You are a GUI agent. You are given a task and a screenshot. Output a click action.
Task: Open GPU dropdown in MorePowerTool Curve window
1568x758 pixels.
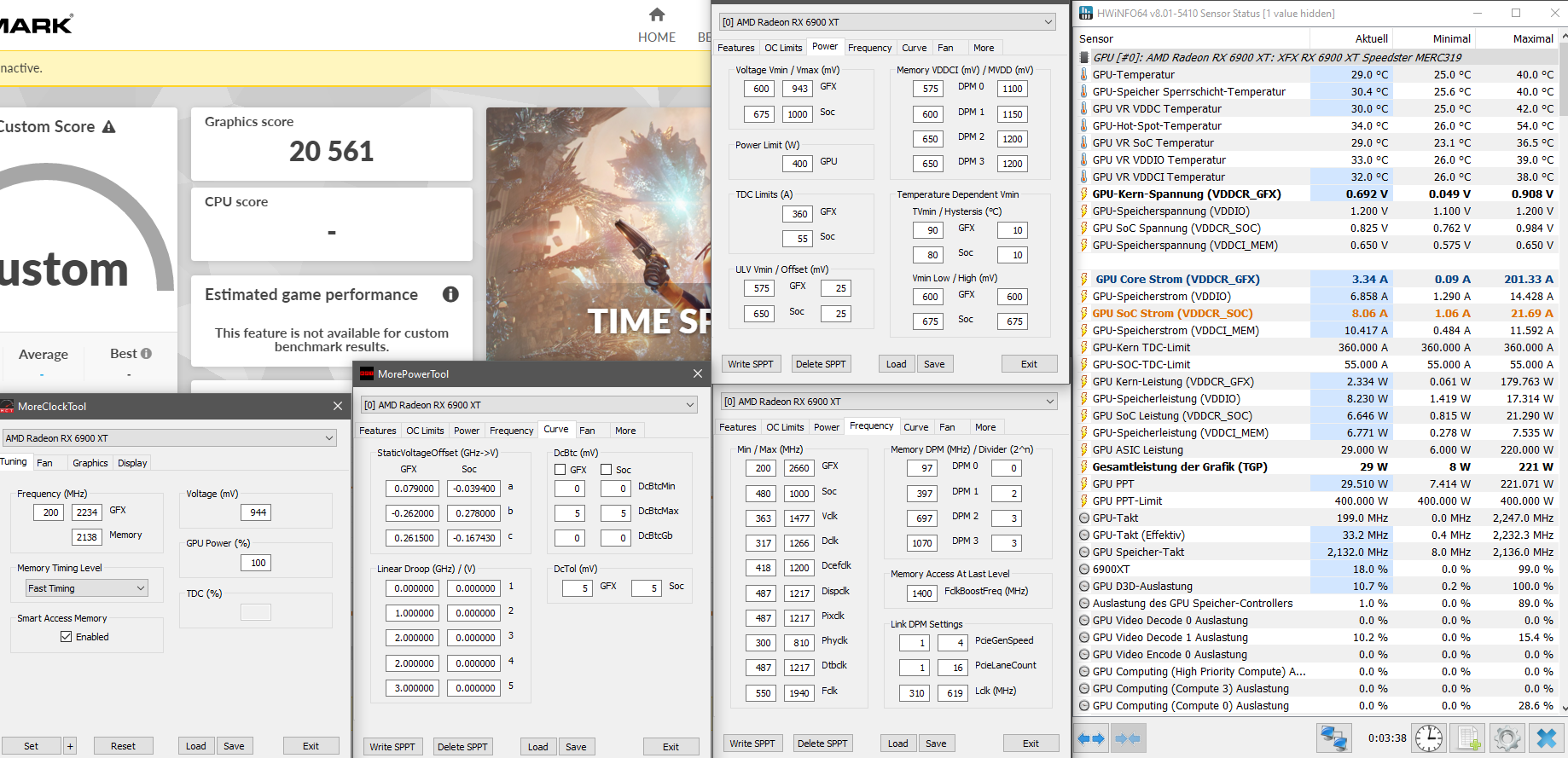click(x=529, y=405)
